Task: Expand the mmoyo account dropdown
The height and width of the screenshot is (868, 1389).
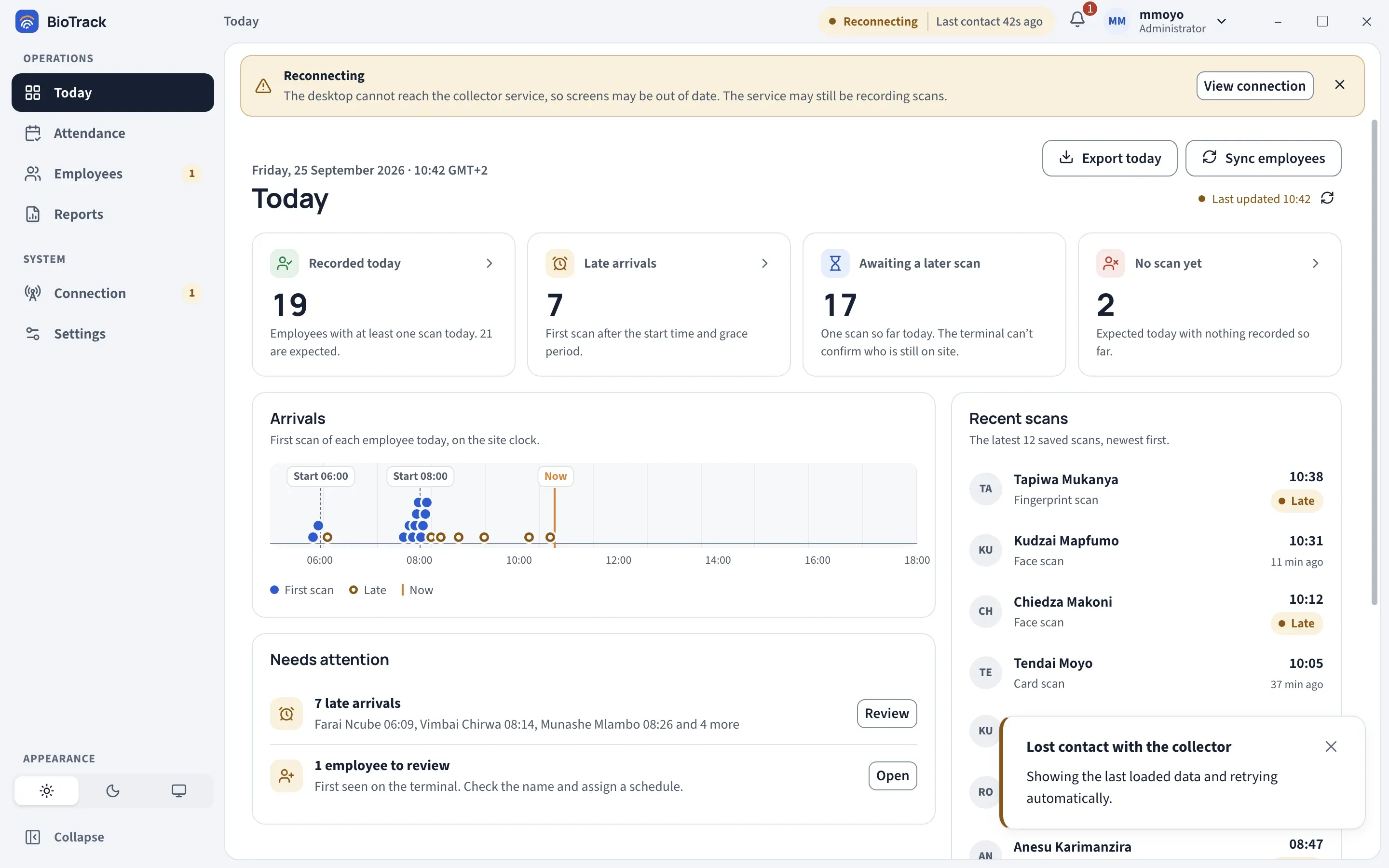Action: point(1222,21)
